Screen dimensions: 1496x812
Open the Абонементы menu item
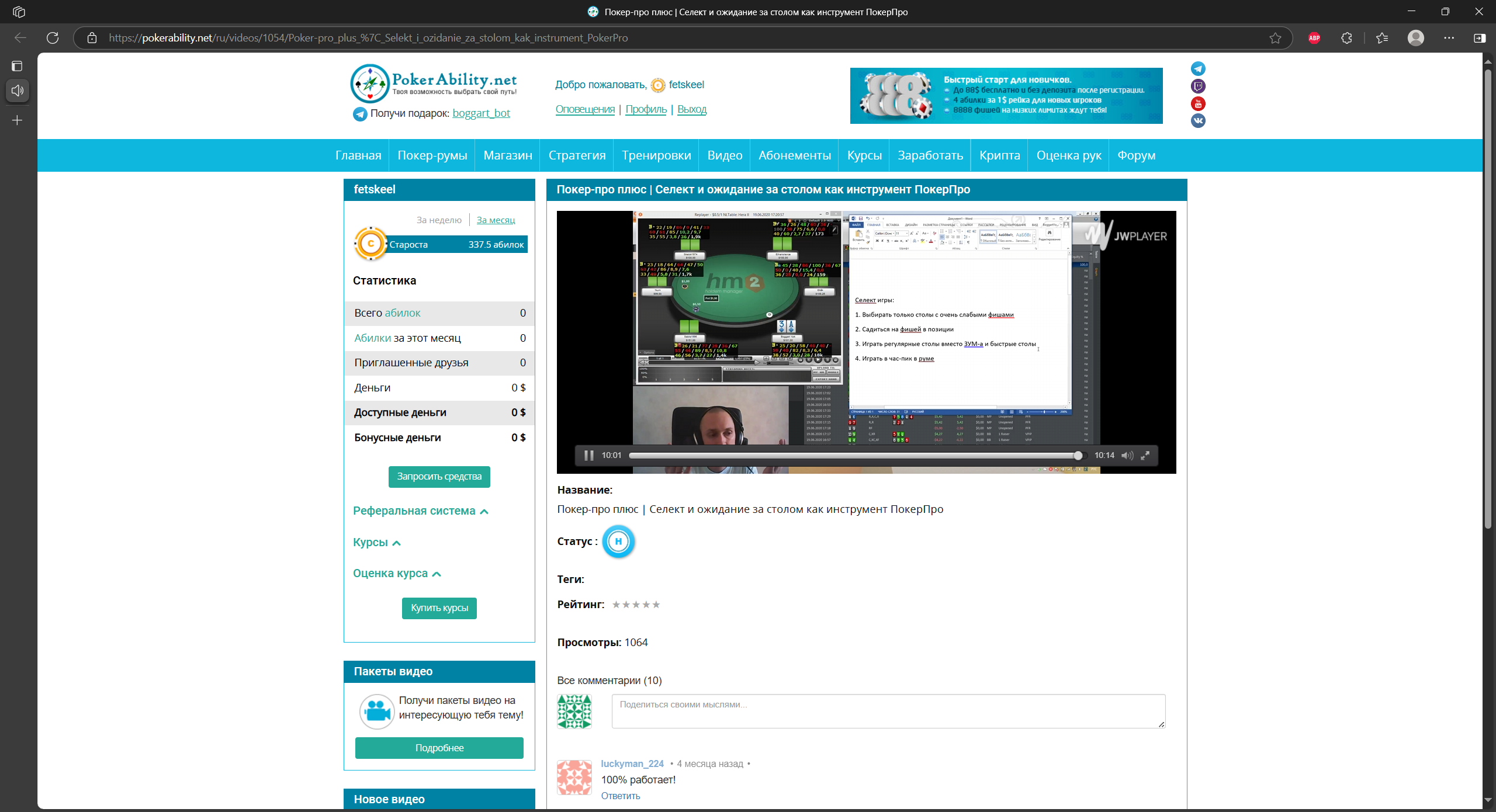795,155
